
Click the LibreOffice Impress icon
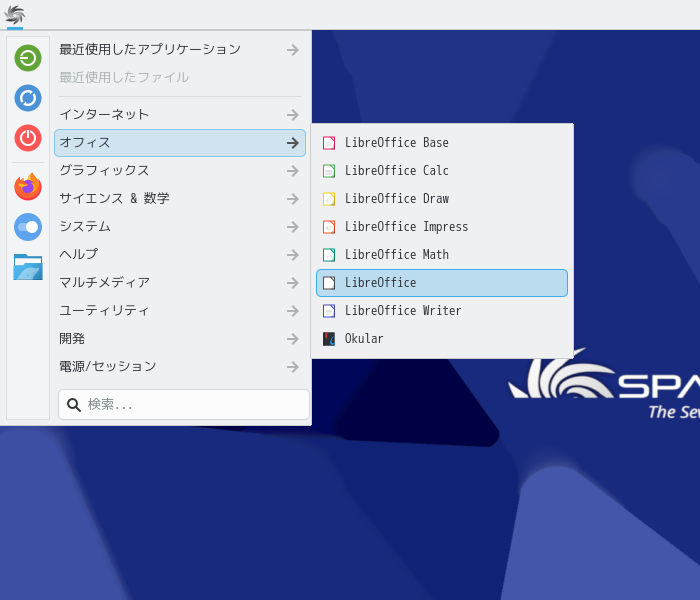329,227
